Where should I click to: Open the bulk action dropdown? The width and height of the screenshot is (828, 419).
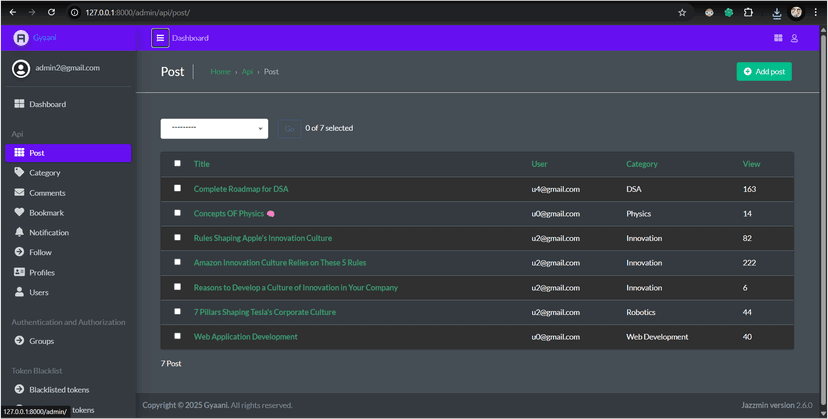[x=214, y=128]
